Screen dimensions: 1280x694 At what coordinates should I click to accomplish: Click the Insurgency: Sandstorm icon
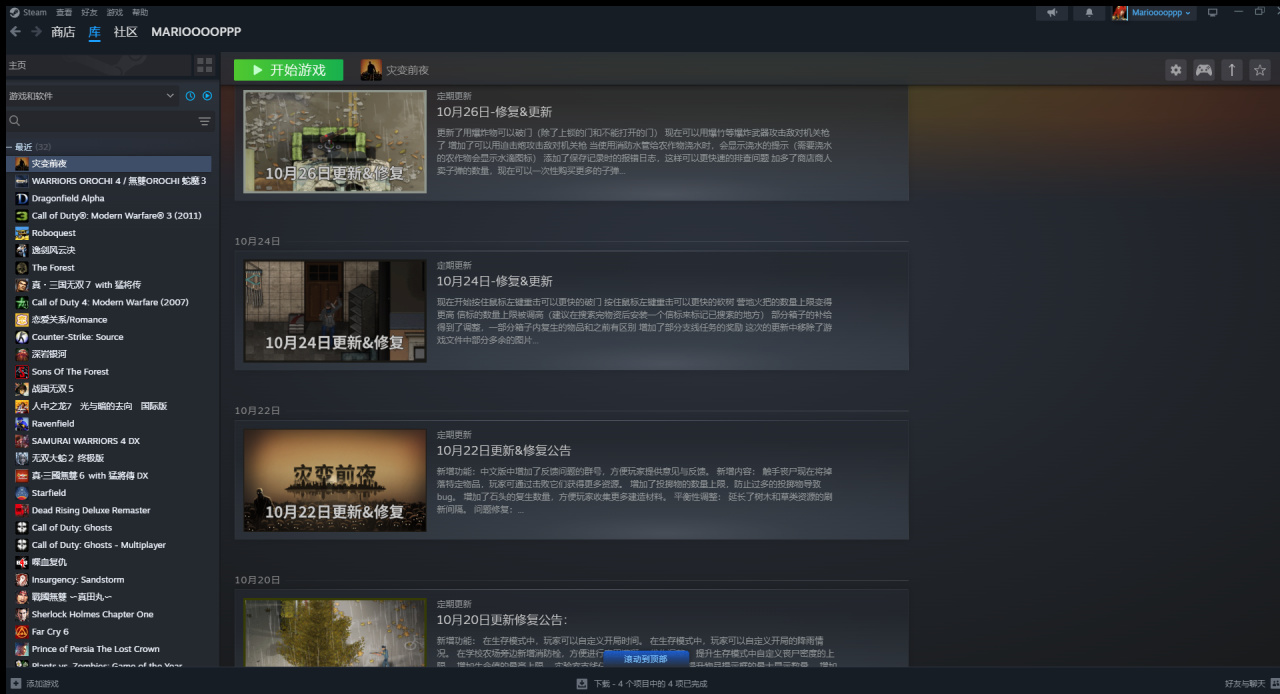[x=22, y=579]
